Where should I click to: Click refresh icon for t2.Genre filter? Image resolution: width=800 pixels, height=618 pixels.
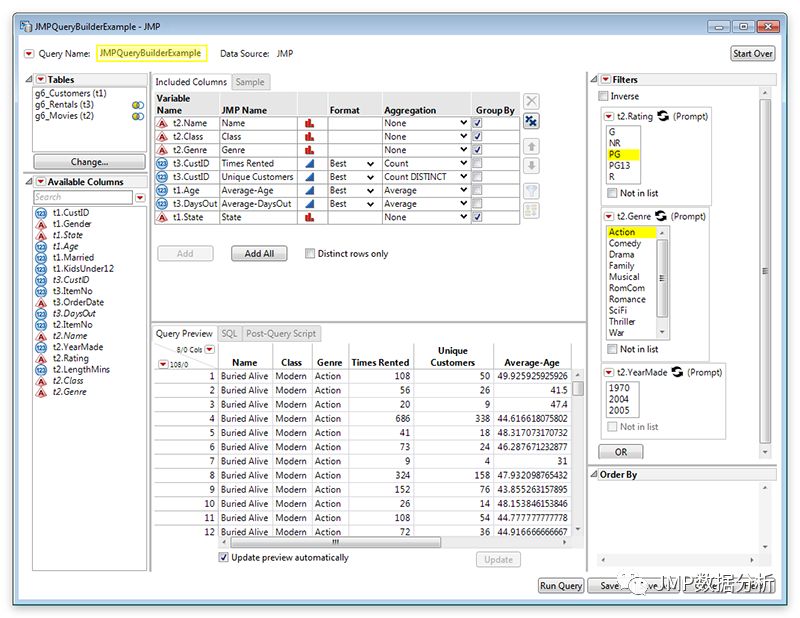tap(661, 216)
